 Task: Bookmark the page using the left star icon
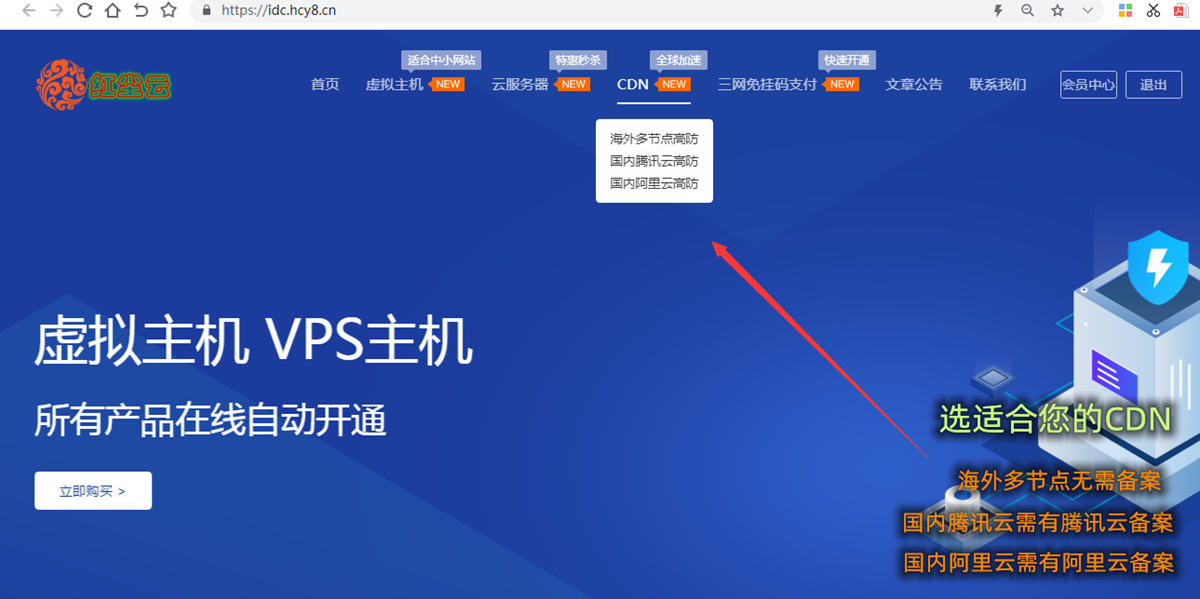tap(168, 10)
